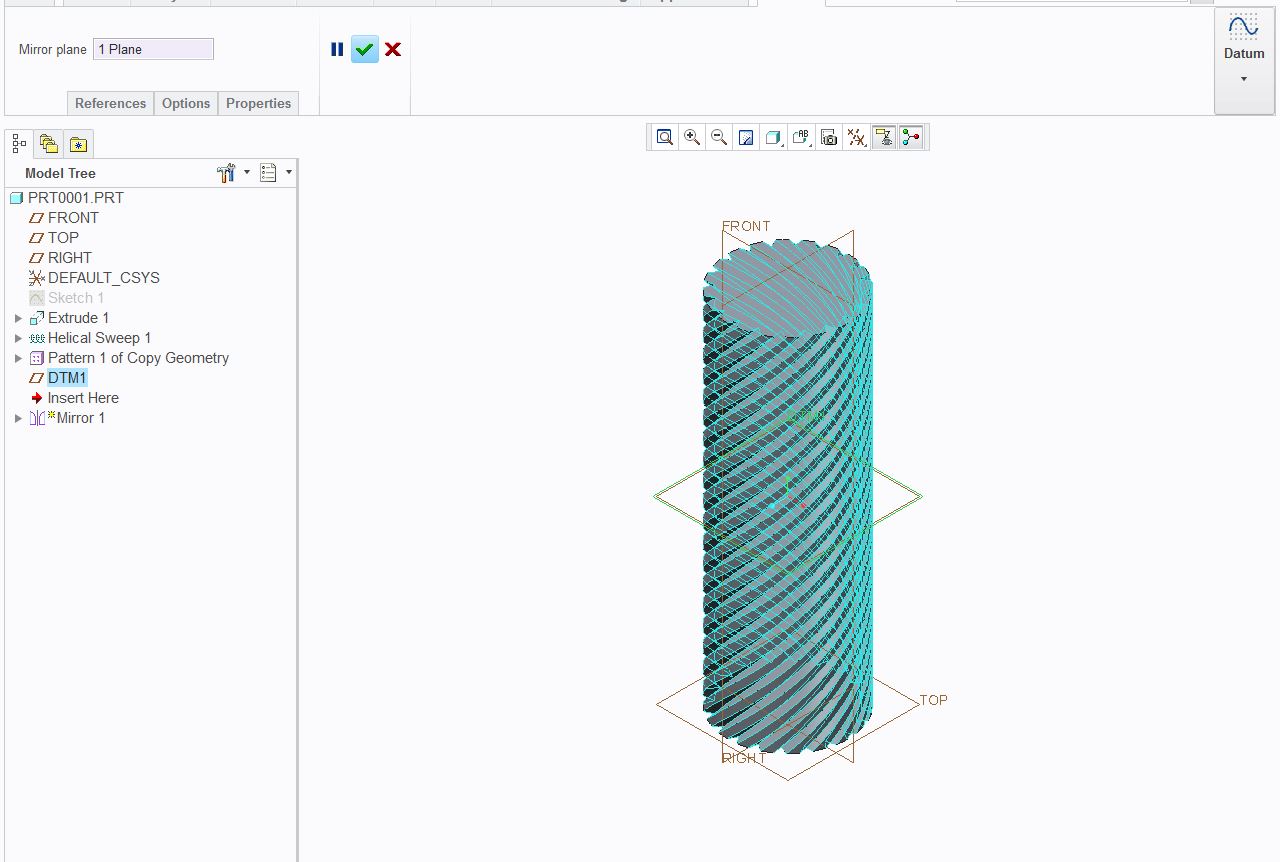Screen dimensions: 1280x862
Task: Expand the Extrude 1 tree node
Action: pyautogui.click(x=18, y=318)
